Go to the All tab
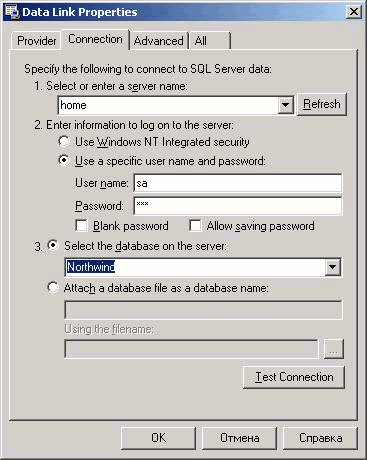The width and height of the screenshot is (367, 460). [210, 41]
